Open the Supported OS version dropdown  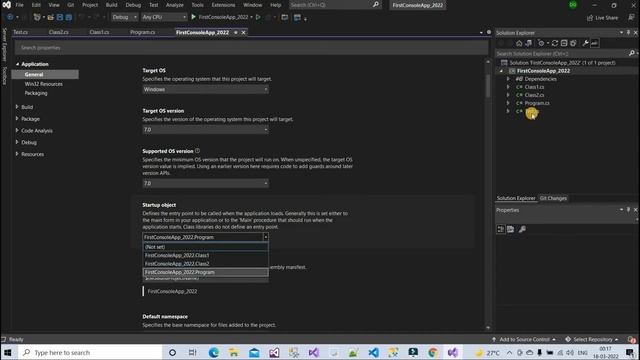(205, 183)
